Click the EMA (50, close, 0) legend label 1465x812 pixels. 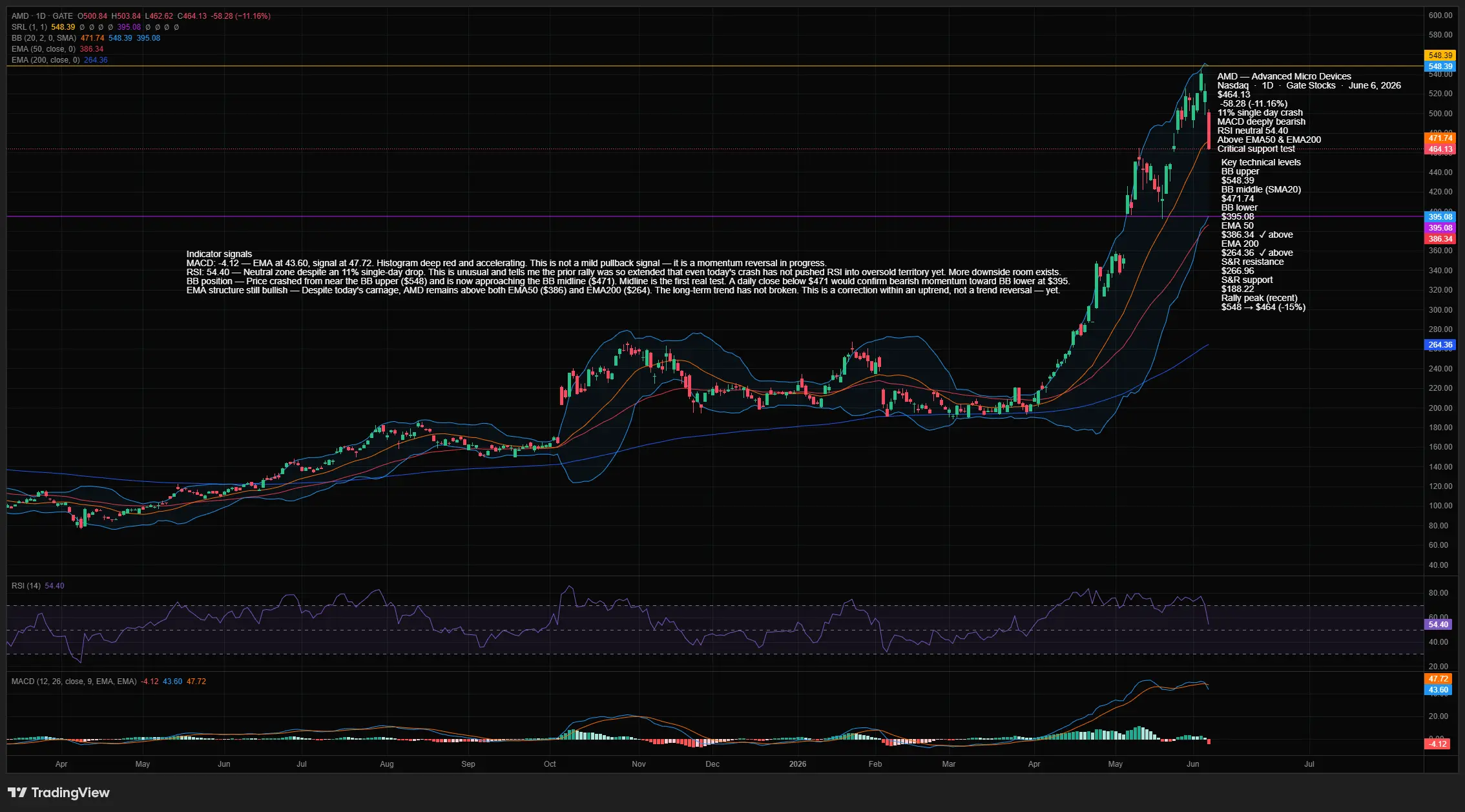click(43, 49)
